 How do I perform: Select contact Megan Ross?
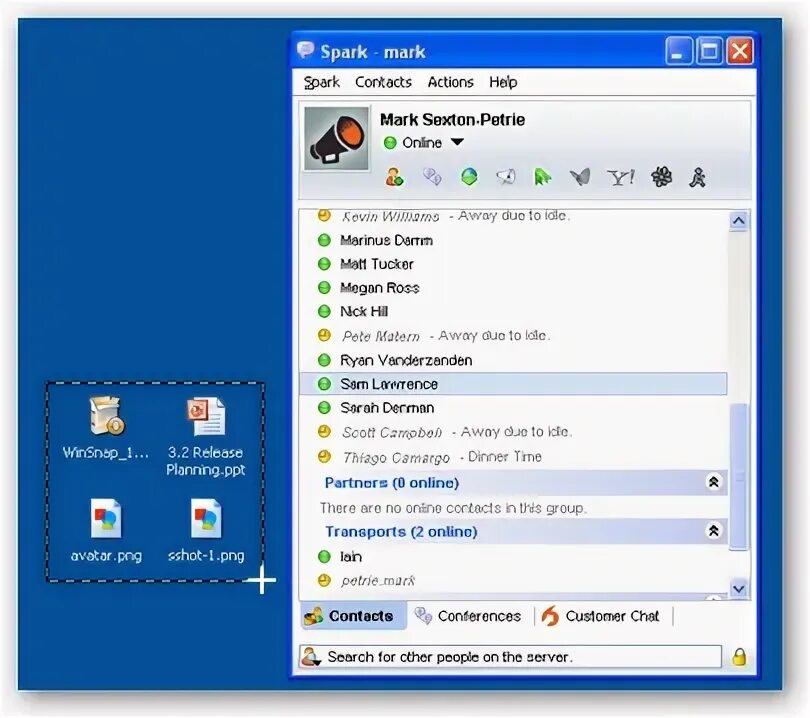513,288
